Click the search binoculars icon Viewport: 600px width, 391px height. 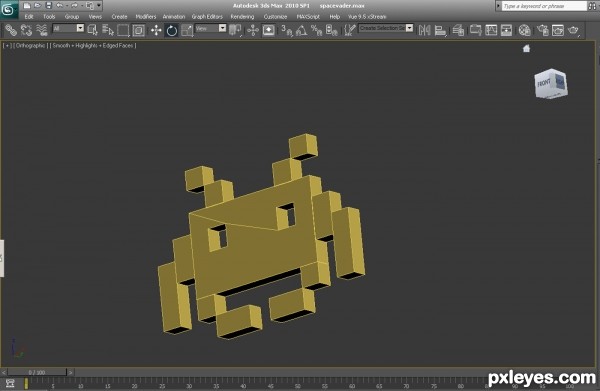[592, 6]
